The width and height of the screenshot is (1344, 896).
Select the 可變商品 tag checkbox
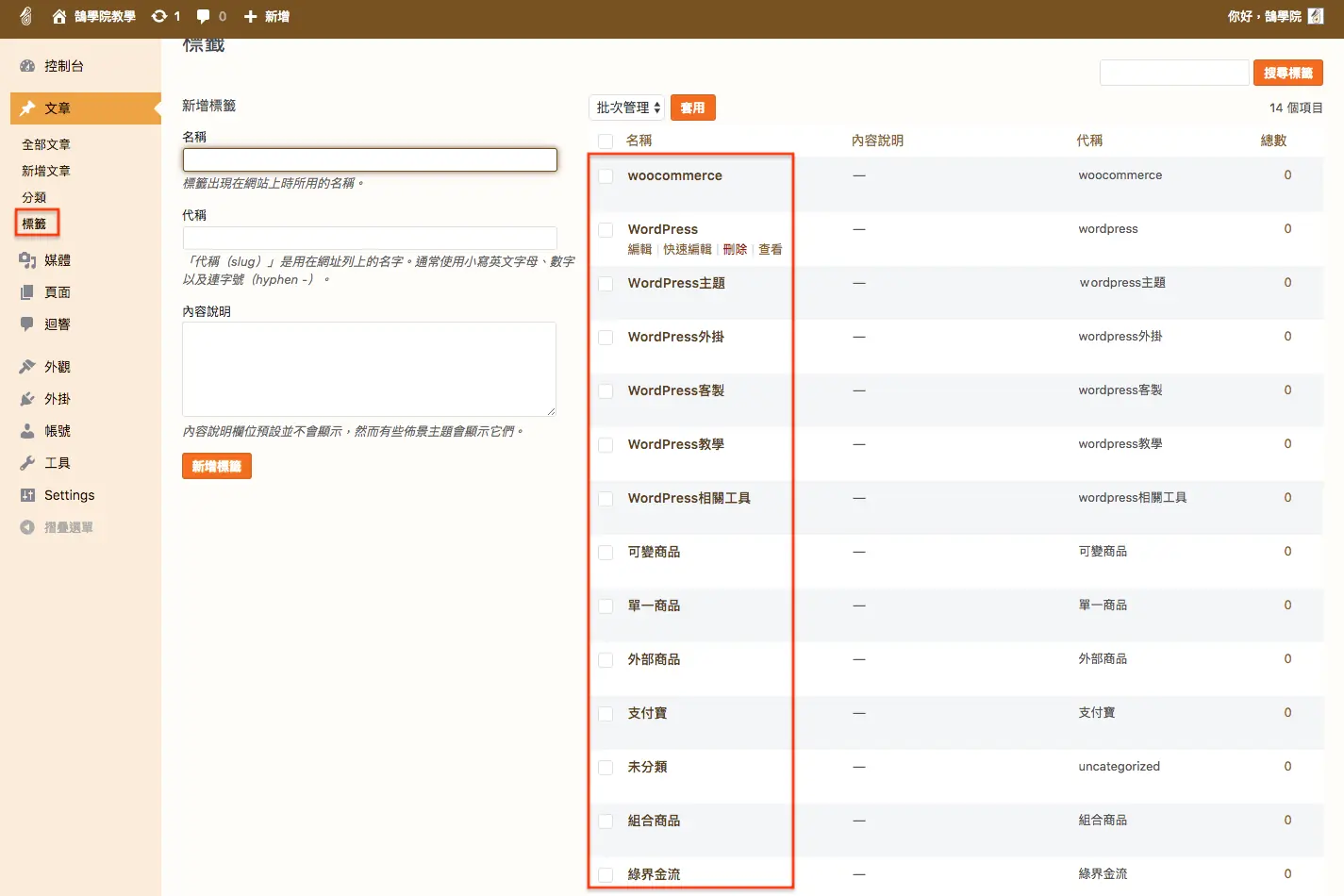click(x=606, y=553)
